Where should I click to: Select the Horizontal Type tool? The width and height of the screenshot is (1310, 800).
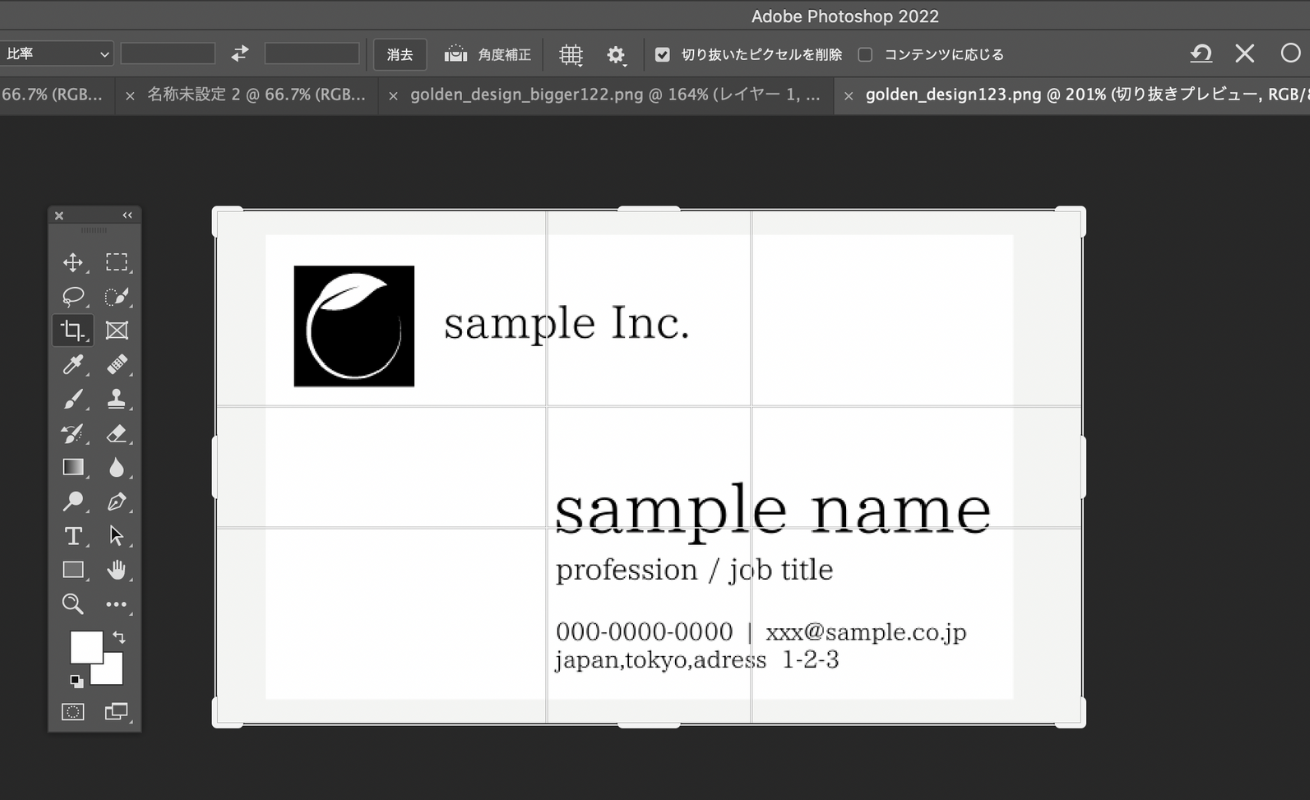(73, 536)
